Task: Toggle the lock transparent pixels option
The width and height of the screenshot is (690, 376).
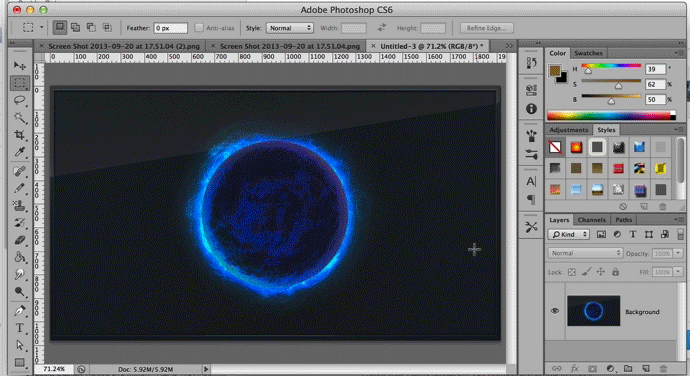Action: tap(571, 272)
